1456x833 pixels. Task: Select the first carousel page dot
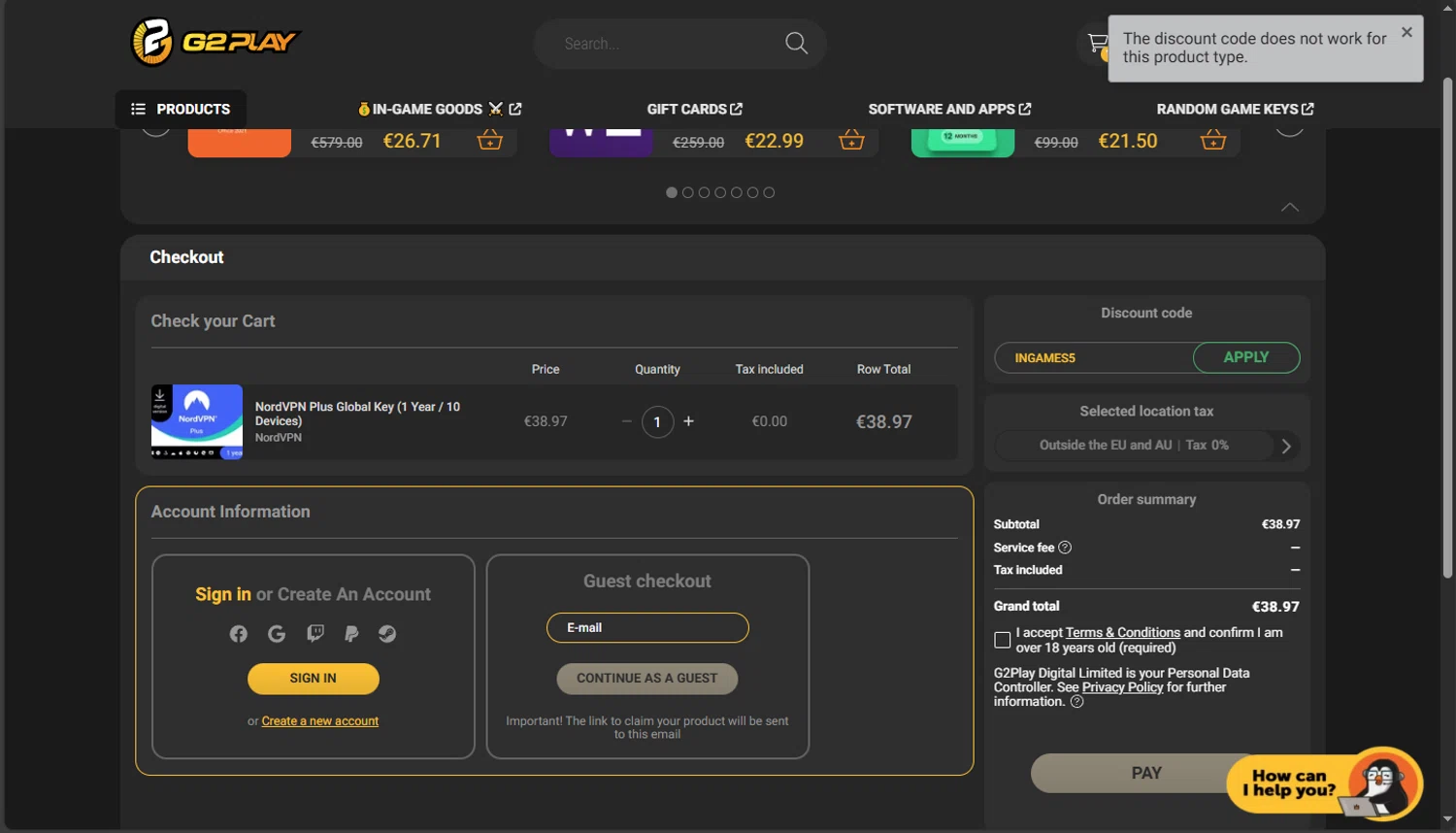point(672,192)
